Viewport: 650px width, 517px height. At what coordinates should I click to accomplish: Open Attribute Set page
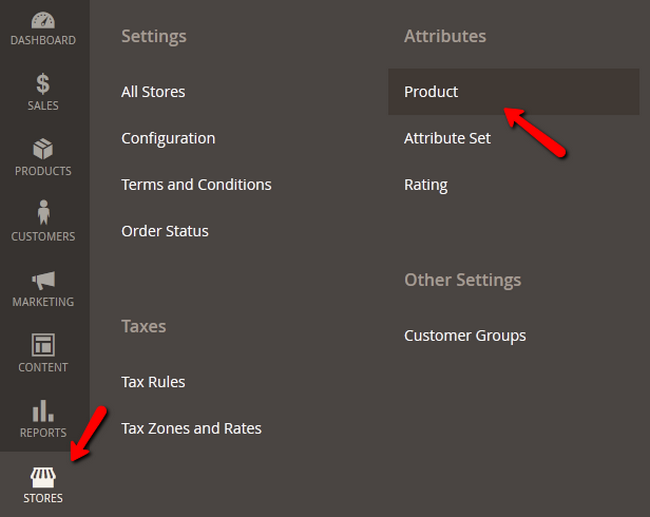tap(447, 138)
